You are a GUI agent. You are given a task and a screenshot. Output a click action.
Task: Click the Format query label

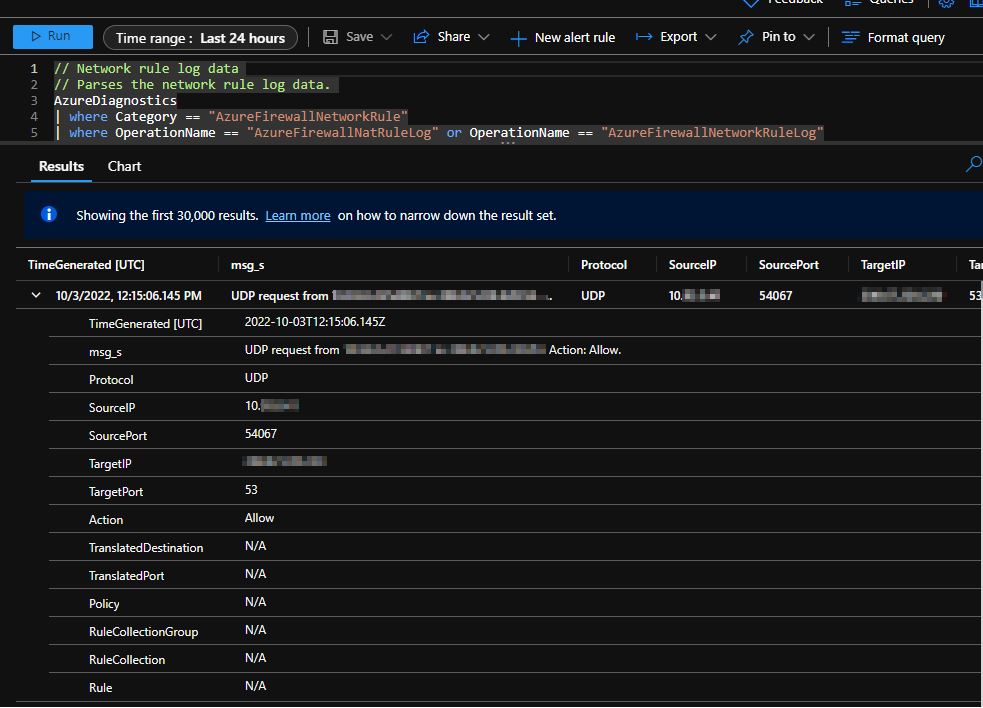906,38
